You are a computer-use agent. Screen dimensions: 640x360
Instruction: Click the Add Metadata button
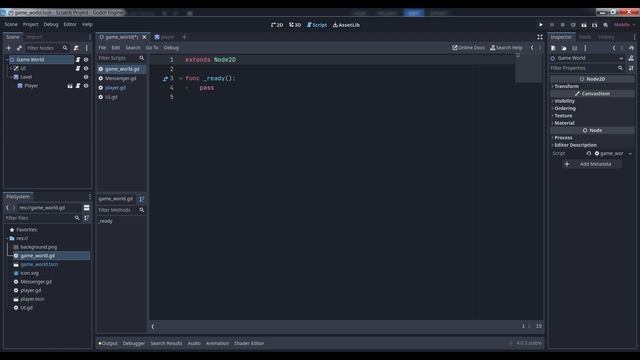click(591, 164)
